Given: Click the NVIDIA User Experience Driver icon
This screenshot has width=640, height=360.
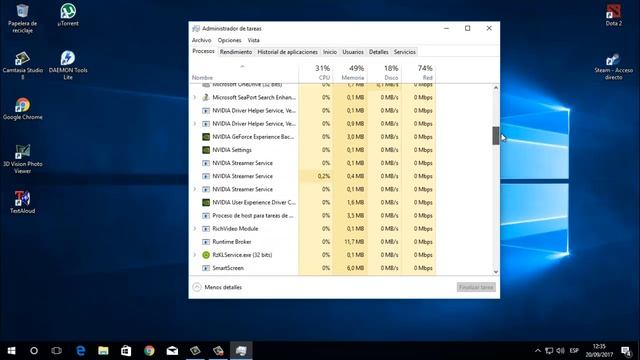Looking at the screenshot, I should pos(206,202).
